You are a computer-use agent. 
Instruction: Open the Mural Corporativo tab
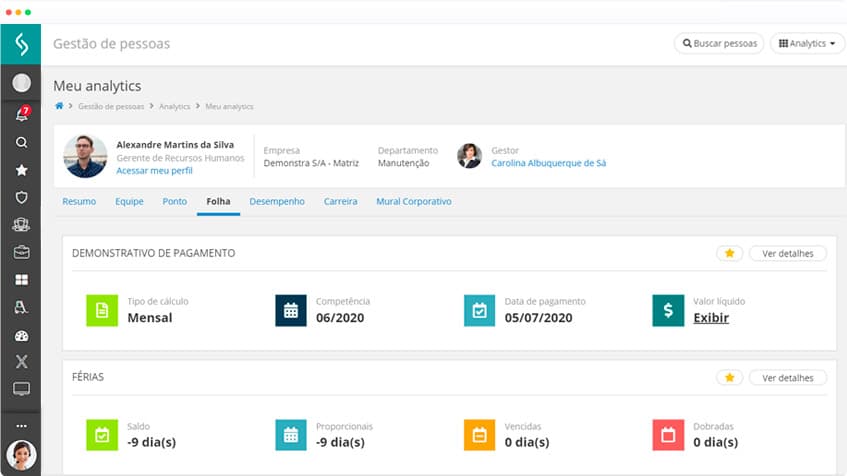coord(413,201)
